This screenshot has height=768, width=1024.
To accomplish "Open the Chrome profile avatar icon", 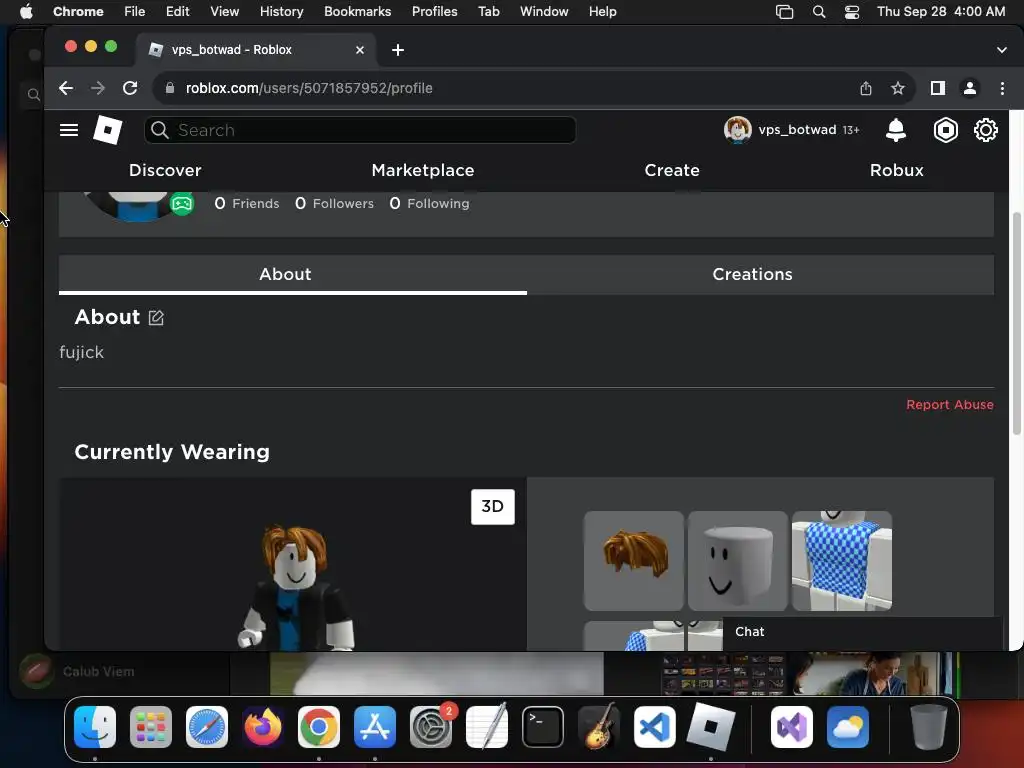I will pos(970,88).
